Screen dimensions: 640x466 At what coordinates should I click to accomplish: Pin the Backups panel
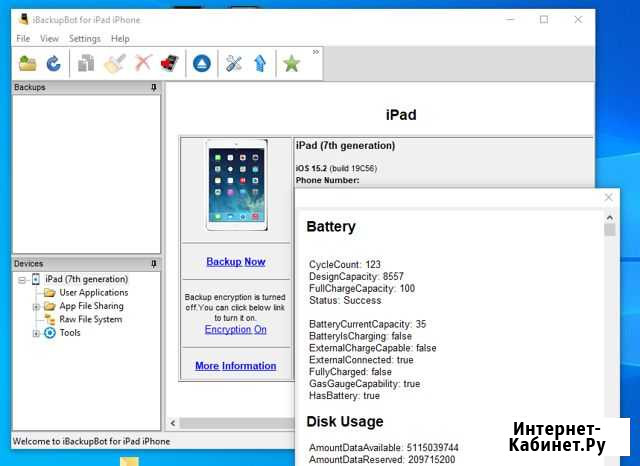153,87
